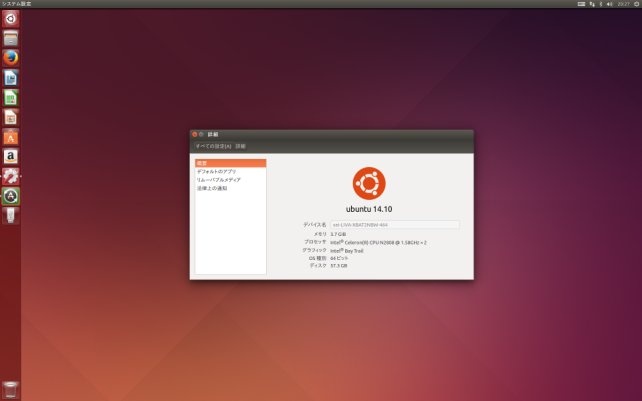Minimize the 詳細 details window
Viewport: 642px width, 401px height.
tap(201, 134)
